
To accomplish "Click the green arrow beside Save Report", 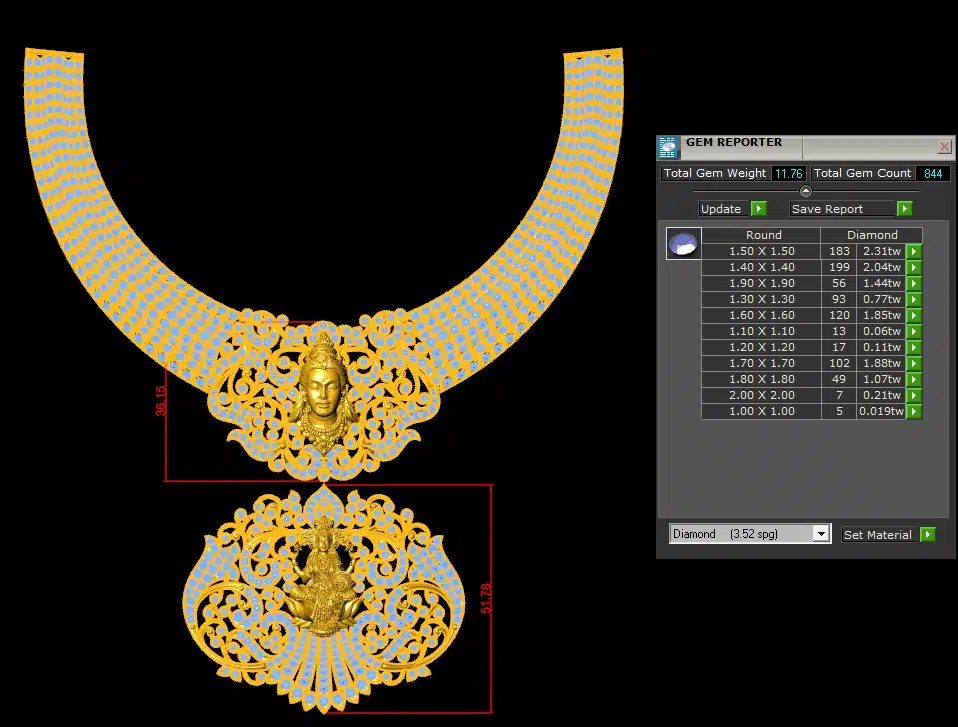I will [x=904, y=209].
